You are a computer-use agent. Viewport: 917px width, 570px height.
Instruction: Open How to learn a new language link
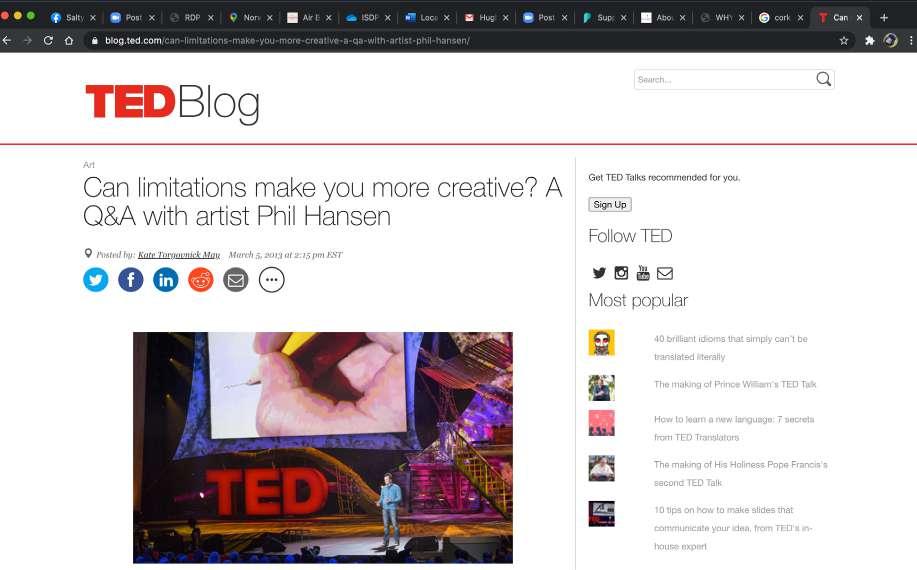[734, 428]
